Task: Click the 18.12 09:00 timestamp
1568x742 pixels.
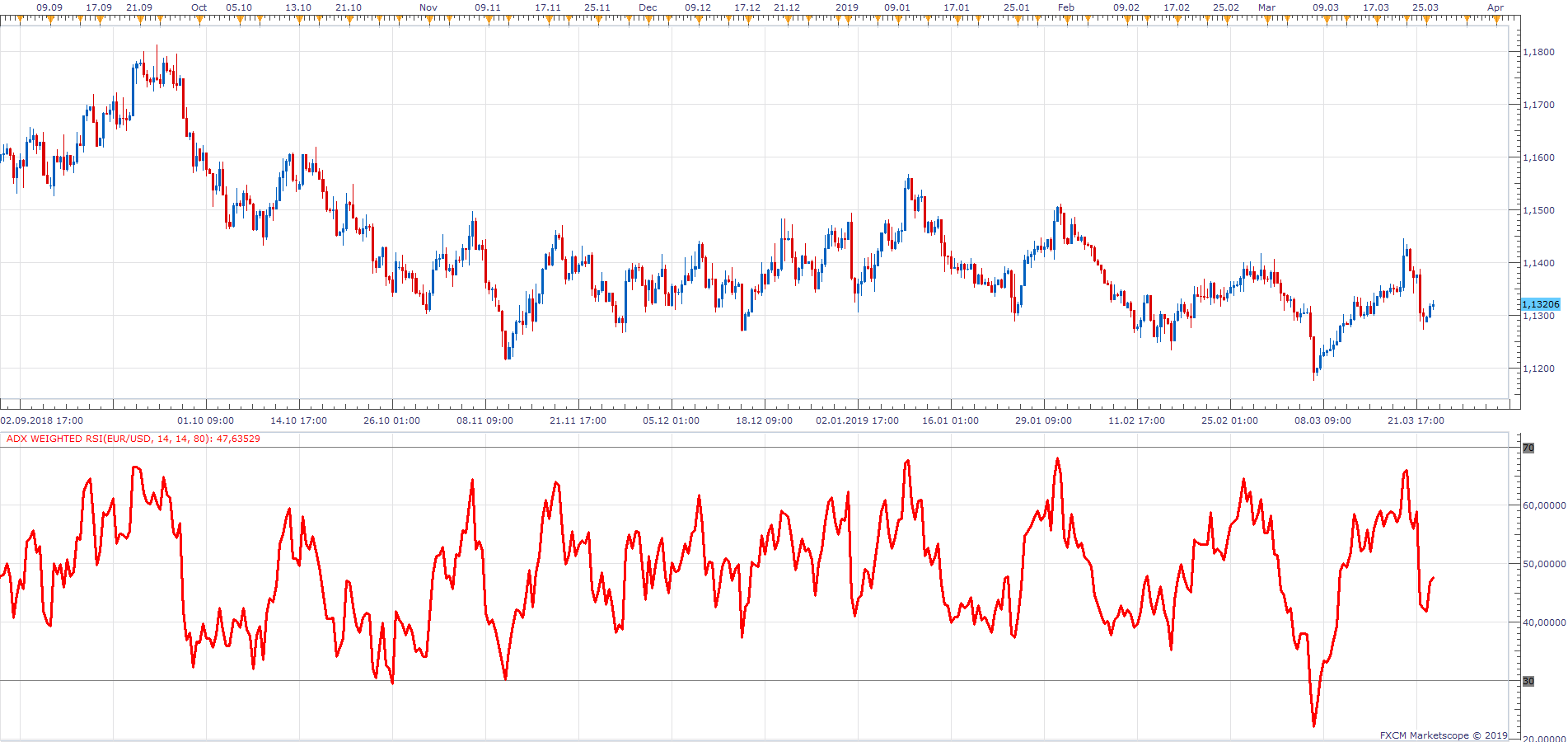Action: pos(765,420)
